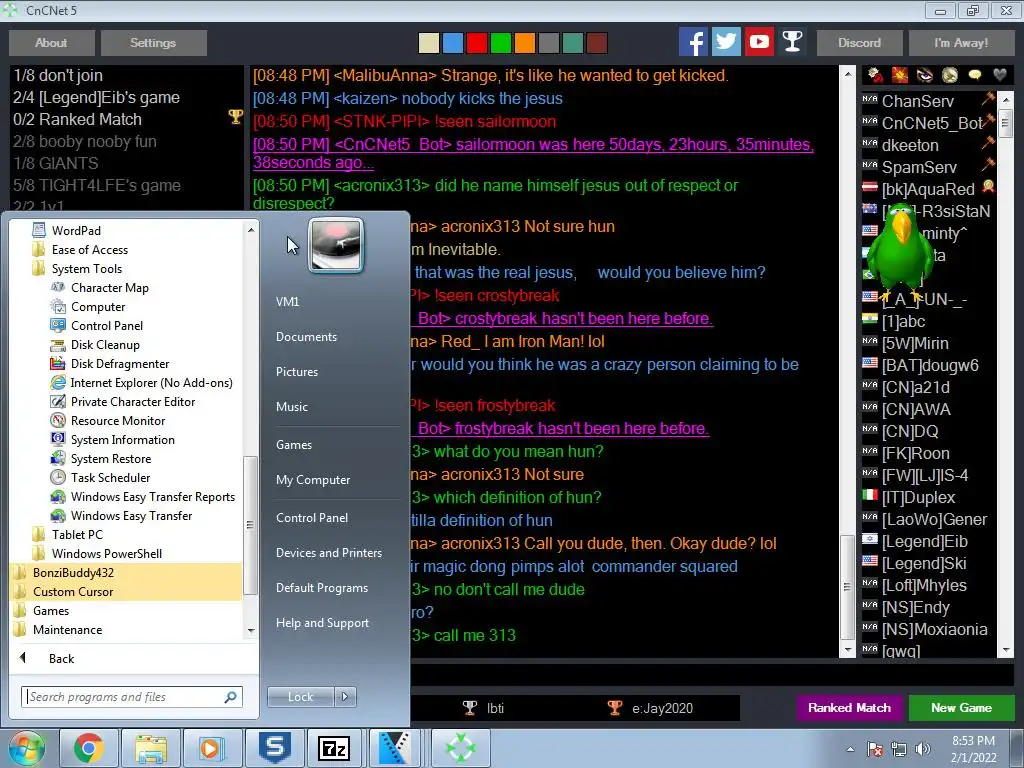
Task: Open Google Chrome from the taskbar
Action: click(x=88, y=748)
